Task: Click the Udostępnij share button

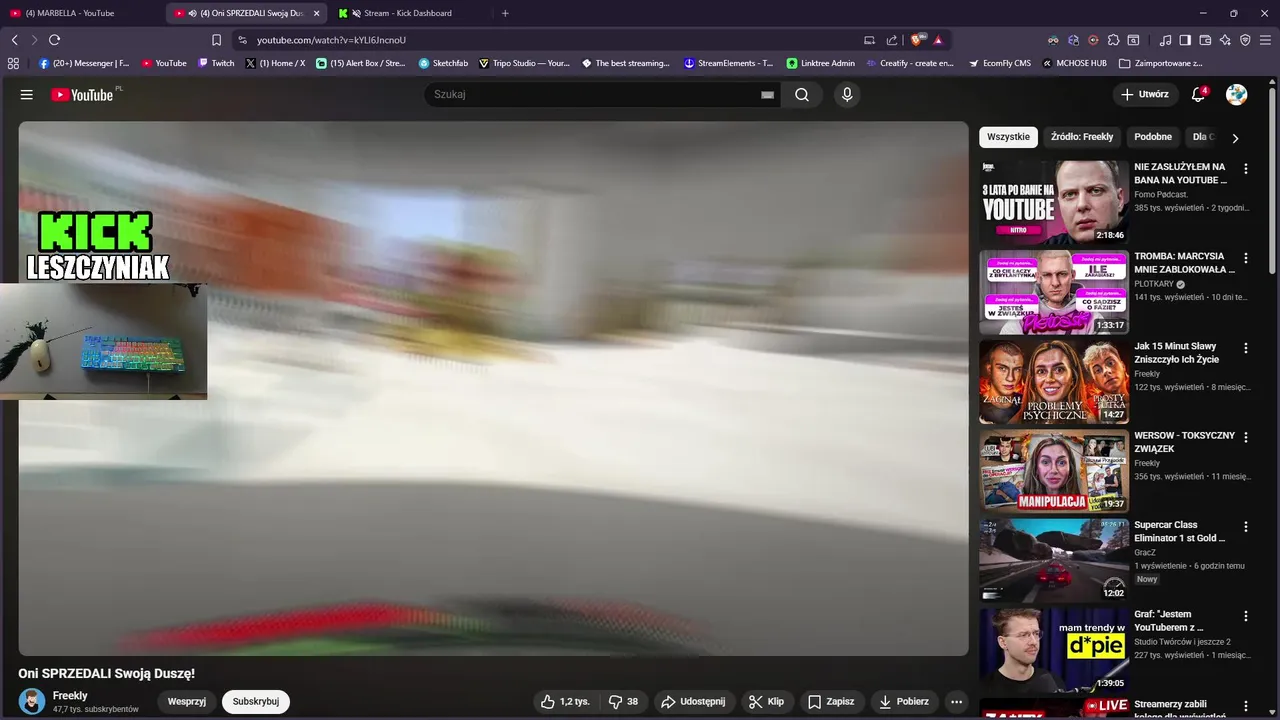Action: [x=694, y=702]
